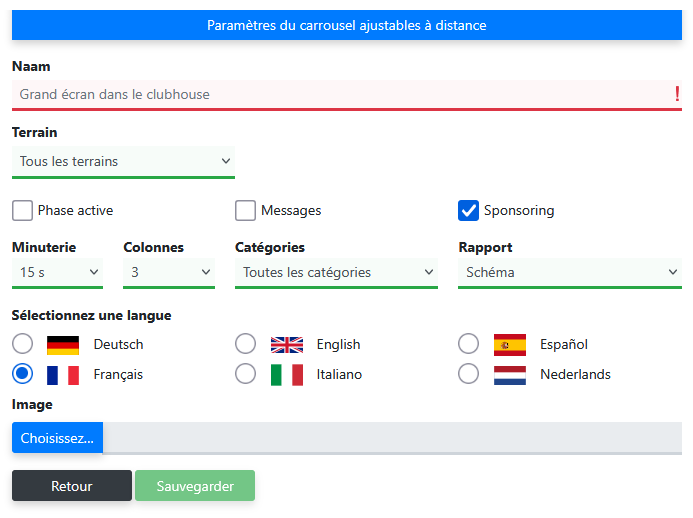Tick the Messages checkbox

pyautogui.click(x=245, y=210)
